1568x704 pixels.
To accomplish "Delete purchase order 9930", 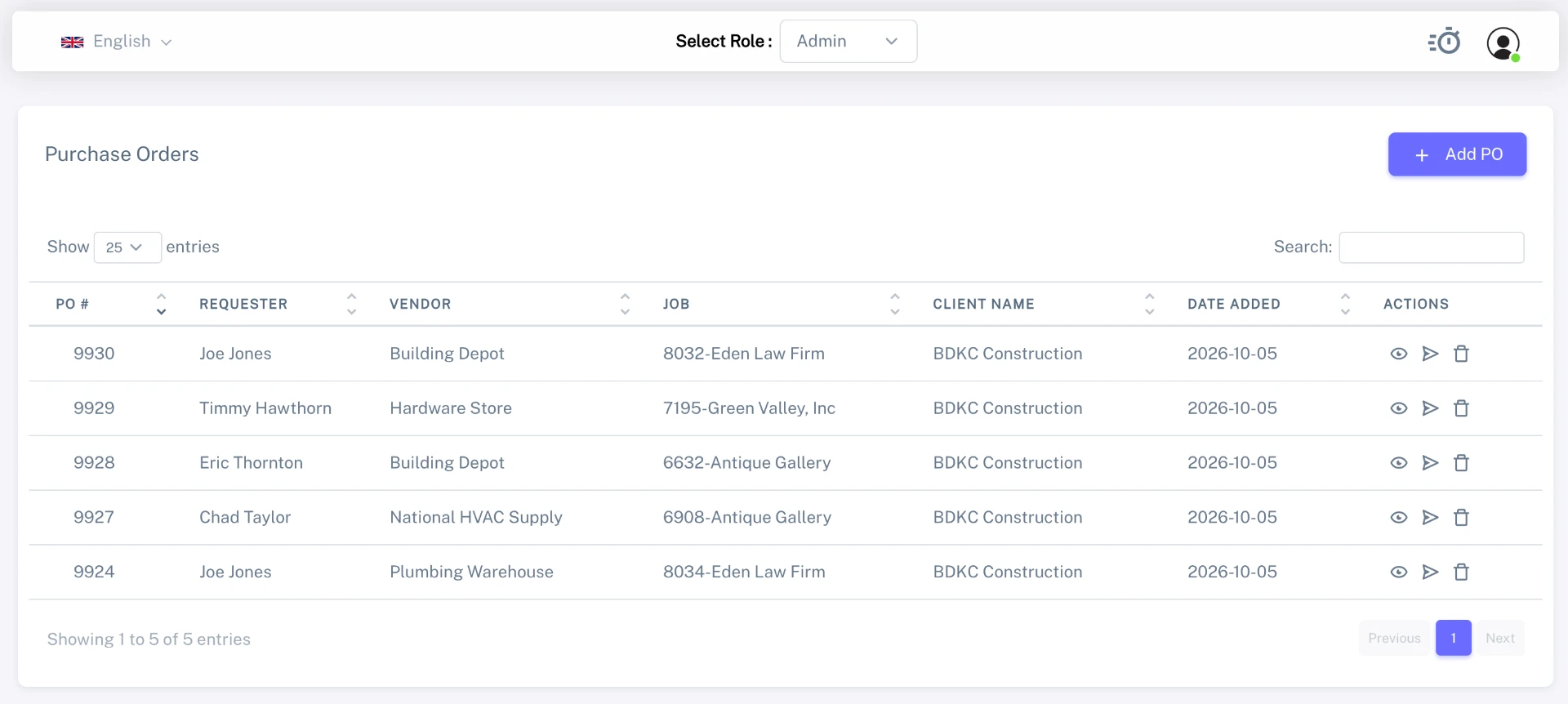I will pos(1461,354).
